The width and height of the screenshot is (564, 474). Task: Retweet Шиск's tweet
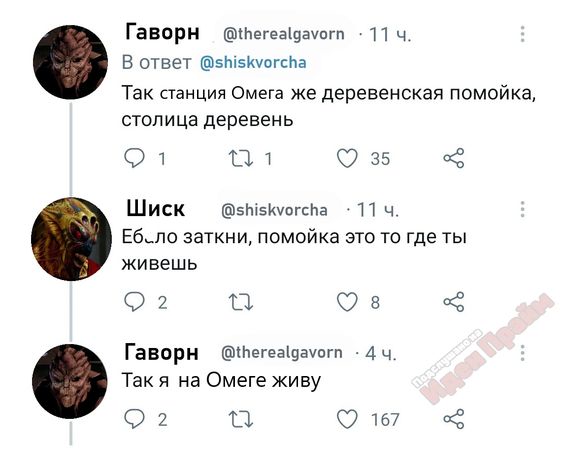241,302
